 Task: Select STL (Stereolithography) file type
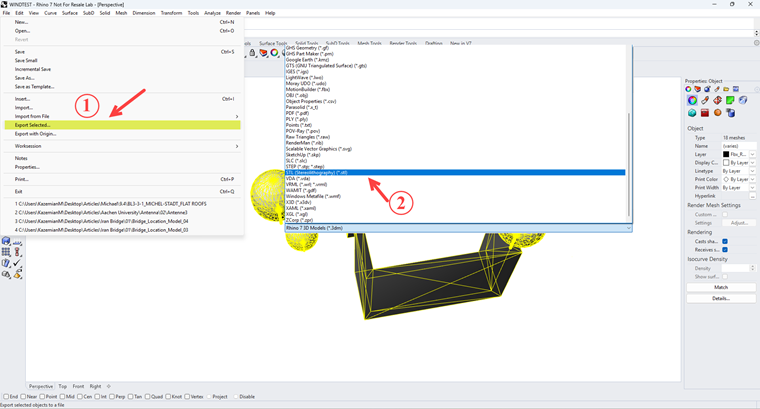point(455,173)
